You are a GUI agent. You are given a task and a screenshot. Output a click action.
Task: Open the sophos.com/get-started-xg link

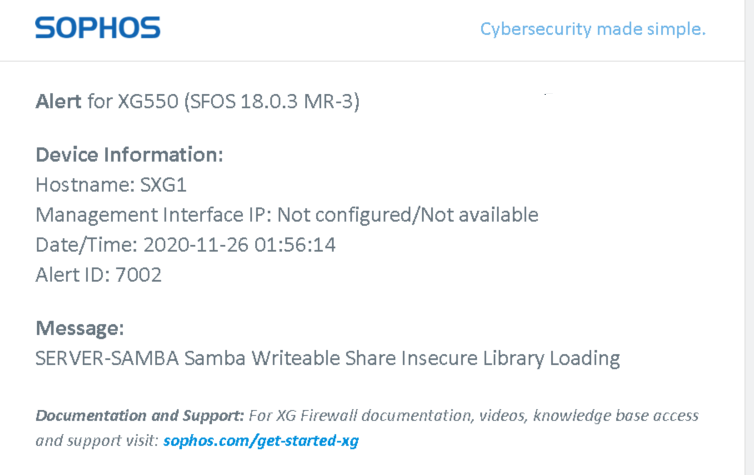[261, 441]
